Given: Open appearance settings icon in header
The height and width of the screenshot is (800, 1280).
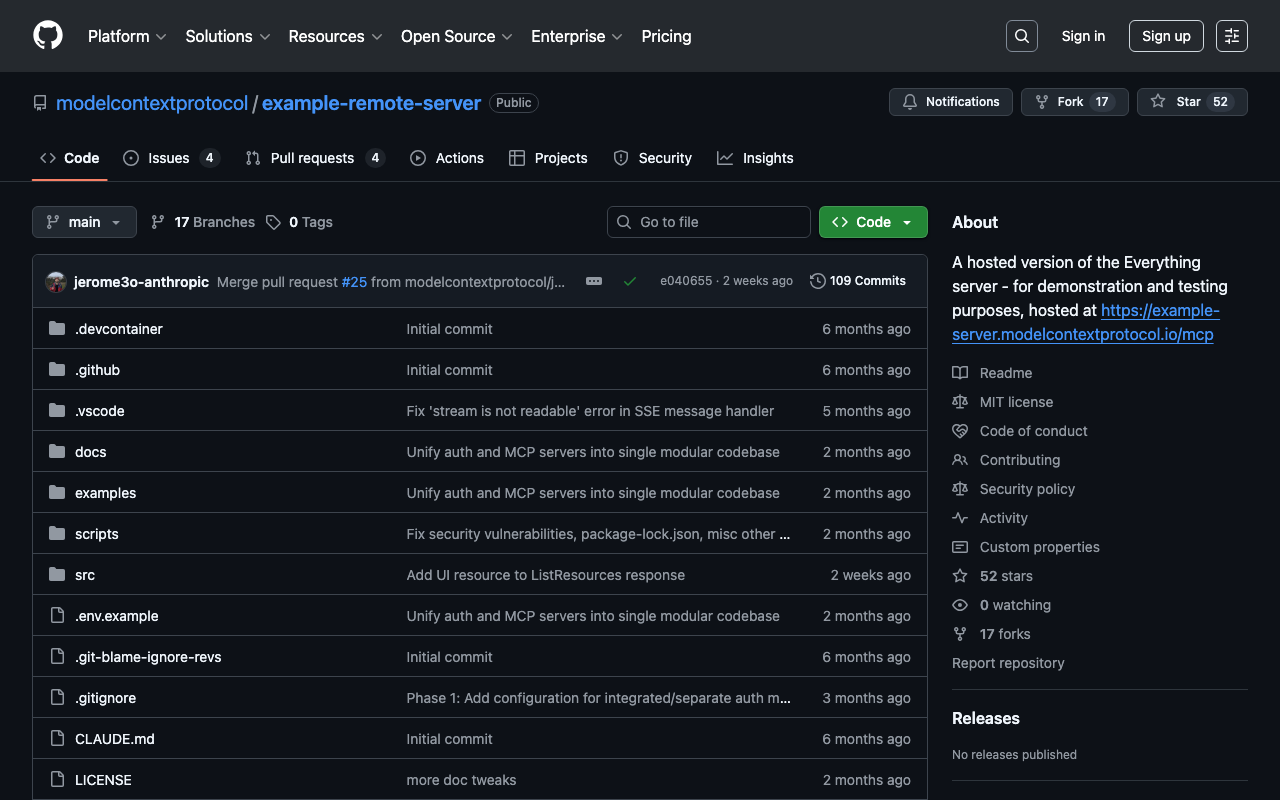Looking at the screenshot, I should pyautogui.click(x=1231, y=36).
